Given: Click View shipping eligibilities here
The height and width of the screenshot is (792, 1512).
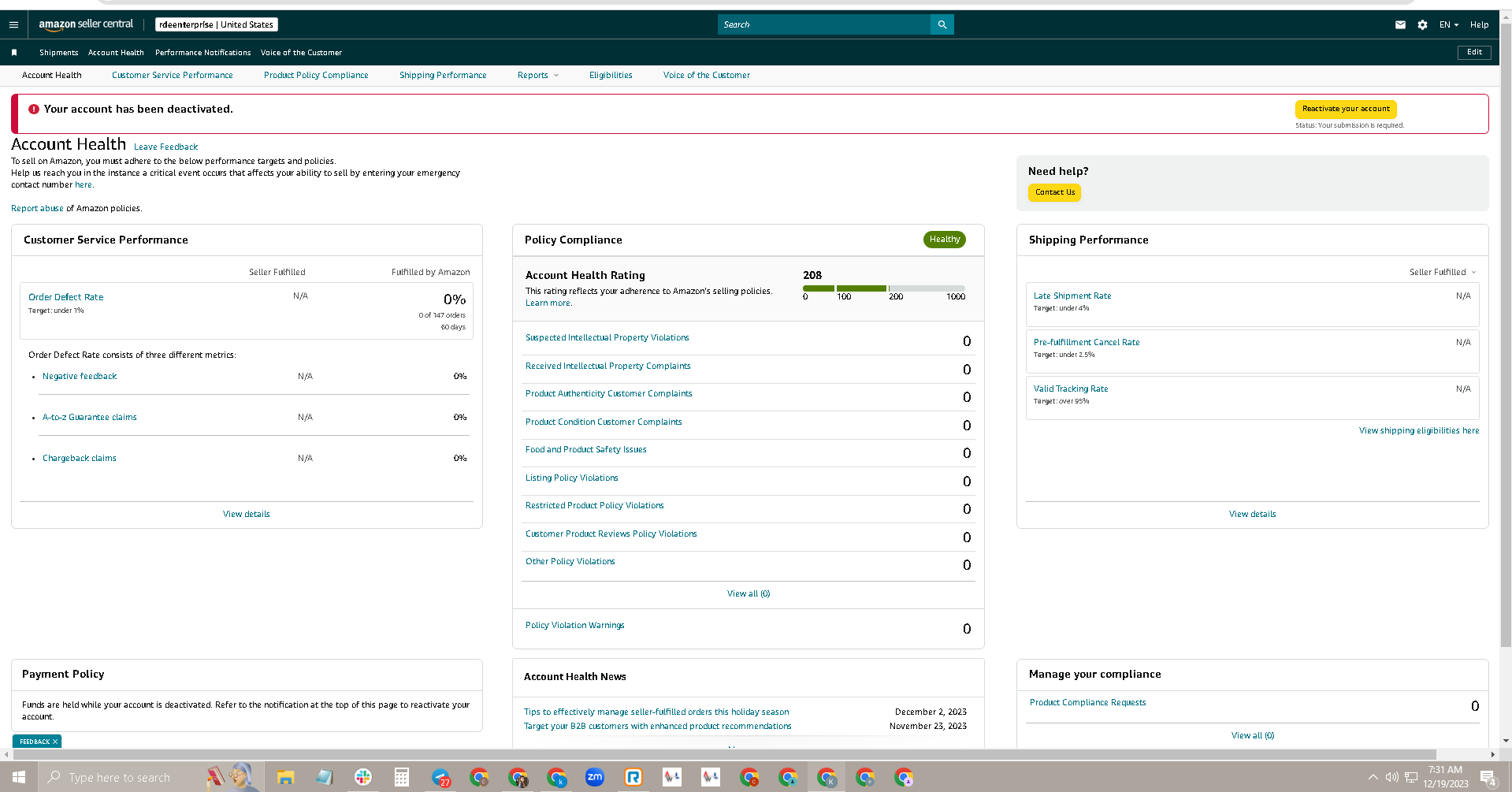Looking at the screenshot, I should (x=1419, y=430).
